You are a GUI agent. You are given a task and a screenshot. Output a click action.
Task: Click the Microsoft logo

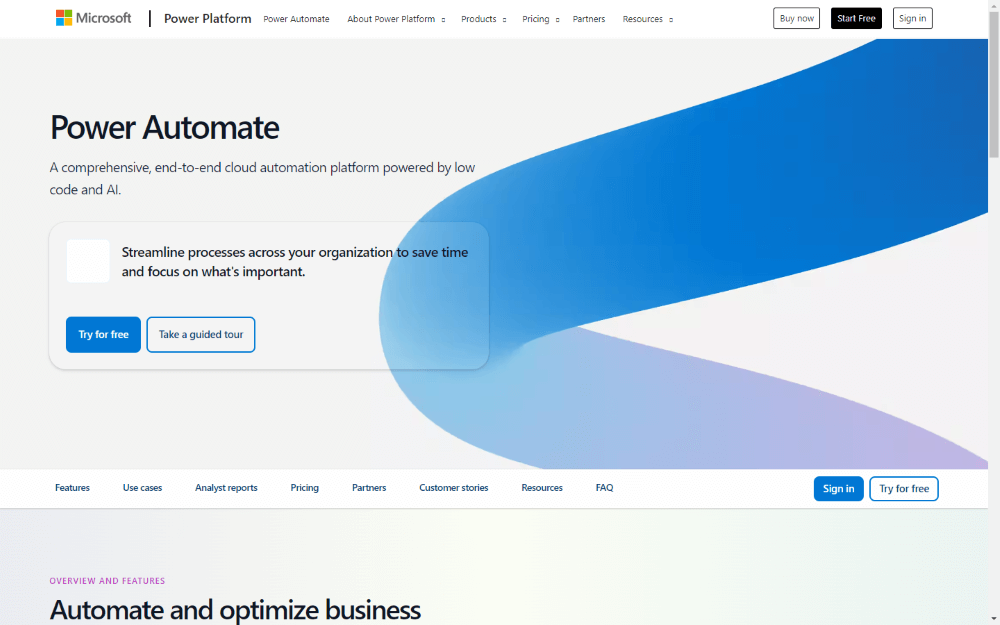(x=93, y=18)
